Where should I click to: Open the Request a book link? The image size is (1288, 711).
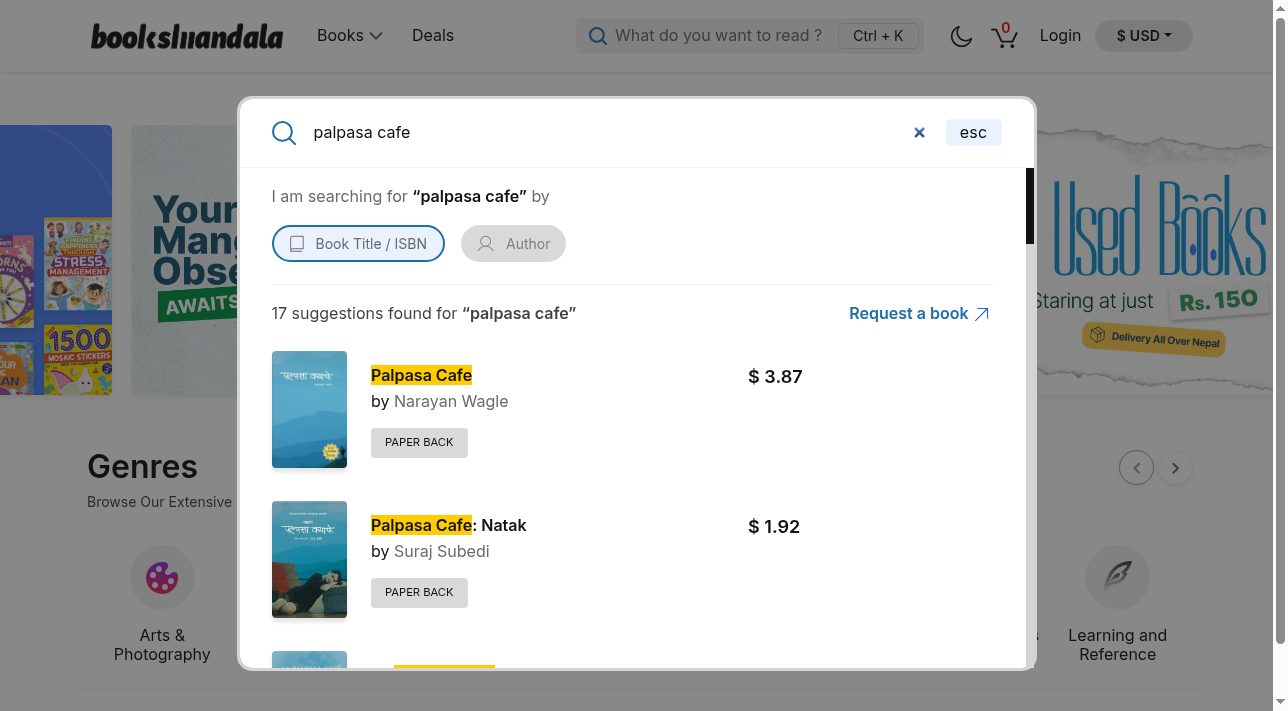point(919,313)
